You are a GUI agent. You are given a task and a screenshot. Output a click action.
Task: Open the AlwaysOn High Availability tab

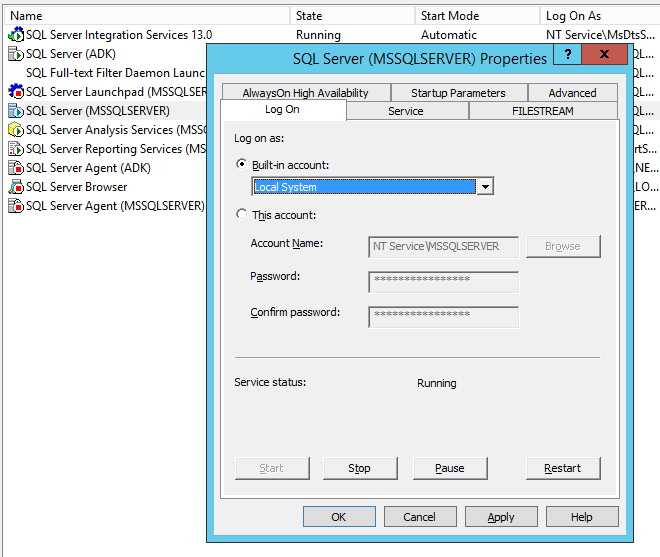[306, 93]
